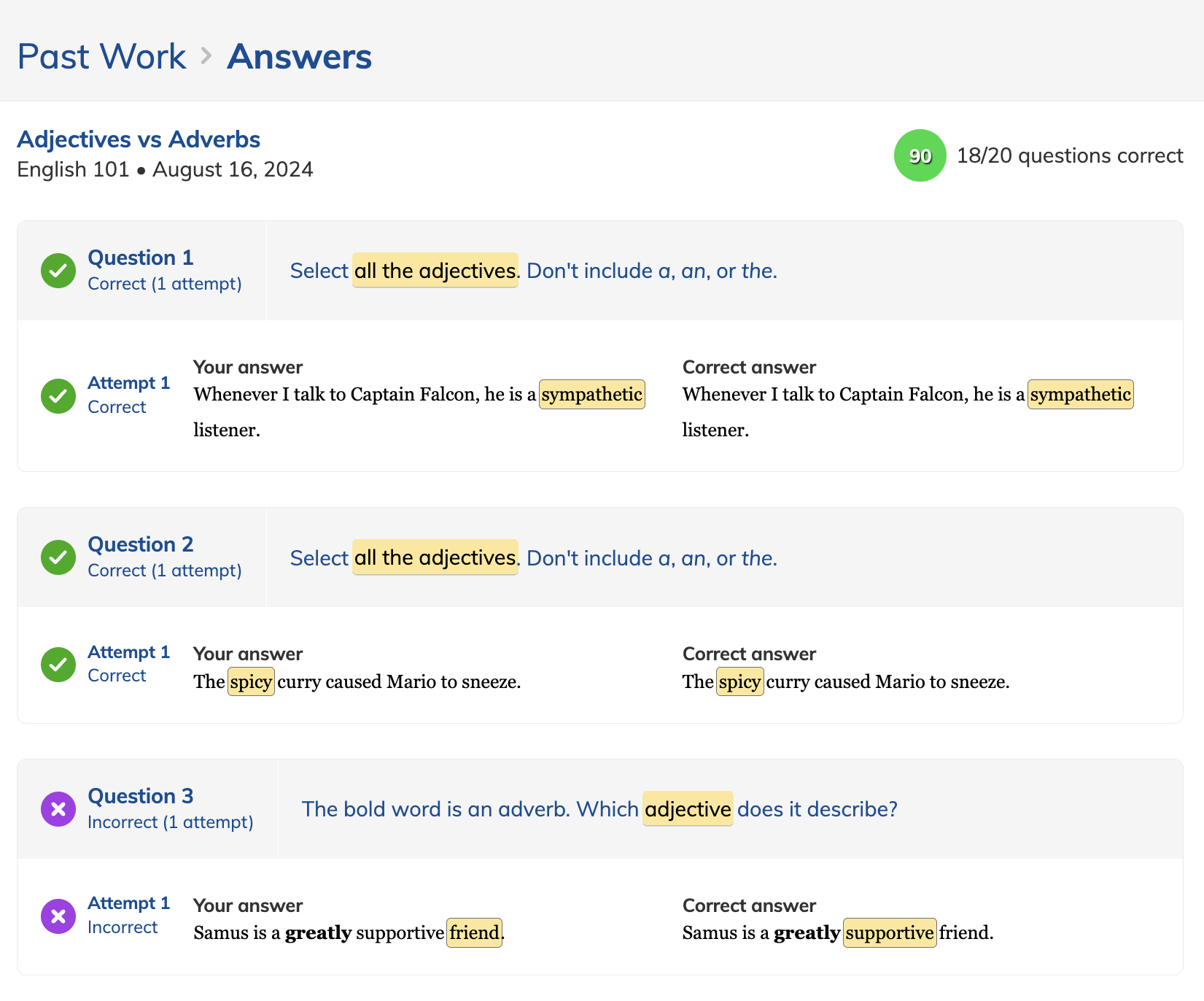Click the green 90 score badge
The image size is (1204, 1001).
pyautogui.click(x=920, y=155)
